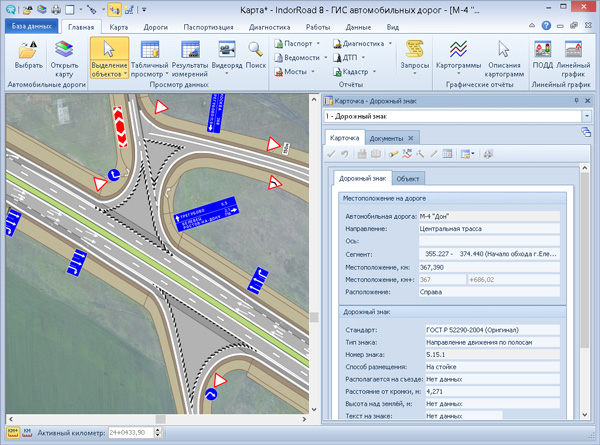Screen dimensions: 600x445
Task: Open the База данных button
Action: point(30,27)
